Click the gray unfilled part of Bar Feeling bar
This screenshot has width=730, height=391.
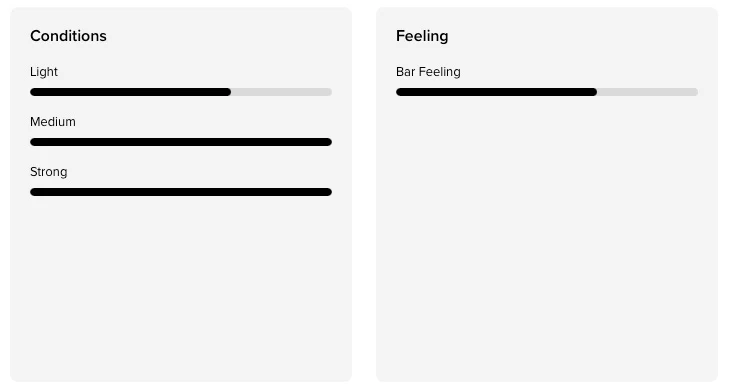pos(647,92)
